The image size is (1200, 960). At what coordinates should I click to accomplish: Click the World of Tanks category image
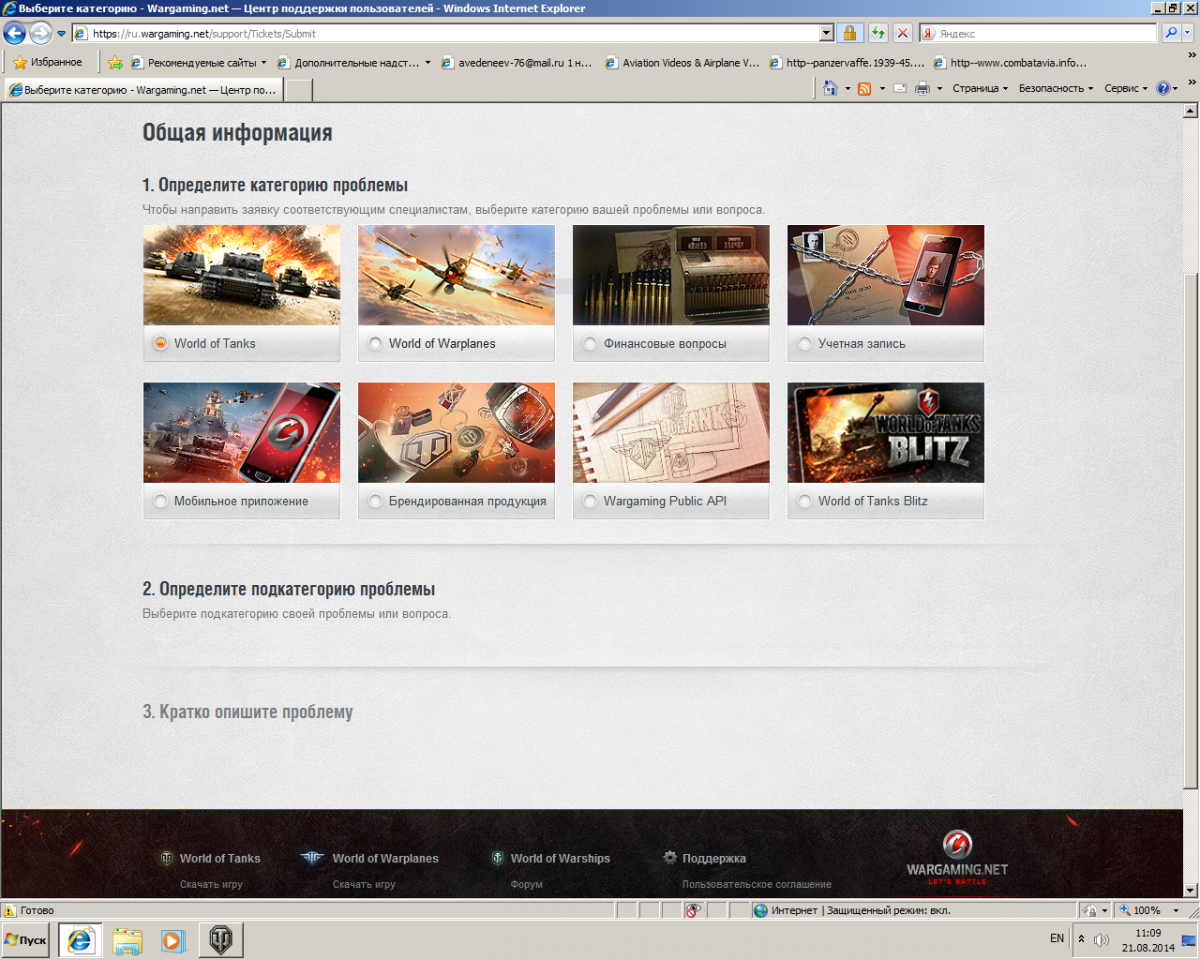click(241, 275)
